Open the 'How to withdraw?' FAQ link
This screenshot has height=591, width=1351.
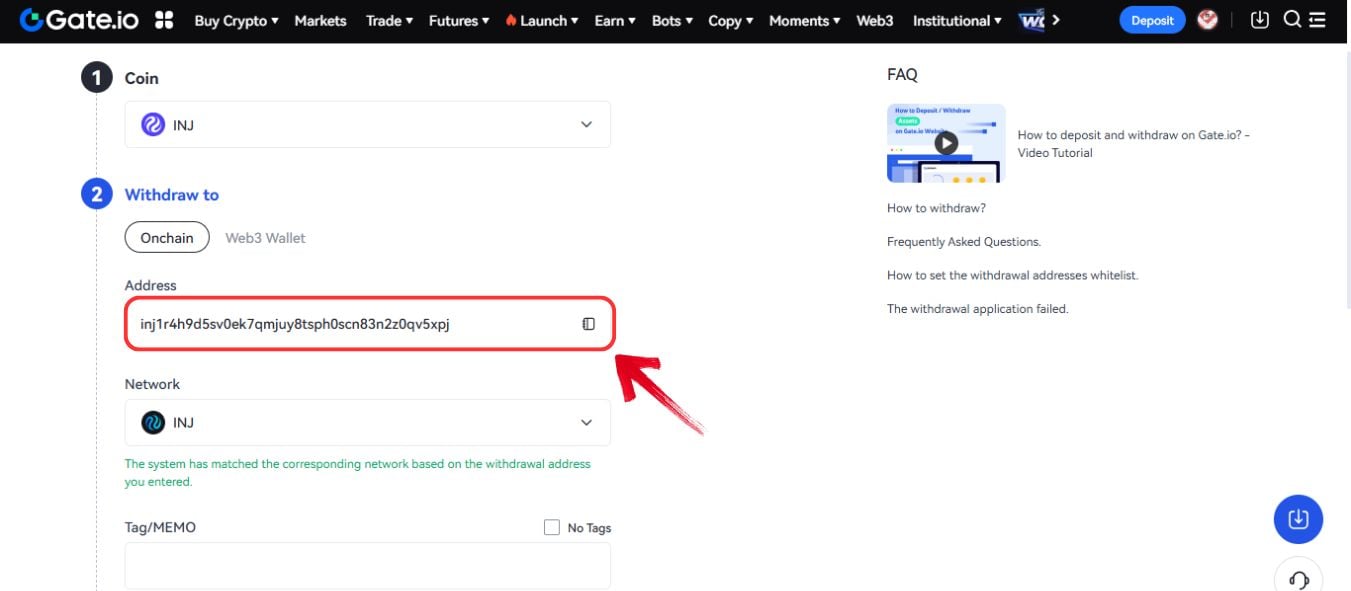click(936, 208)
